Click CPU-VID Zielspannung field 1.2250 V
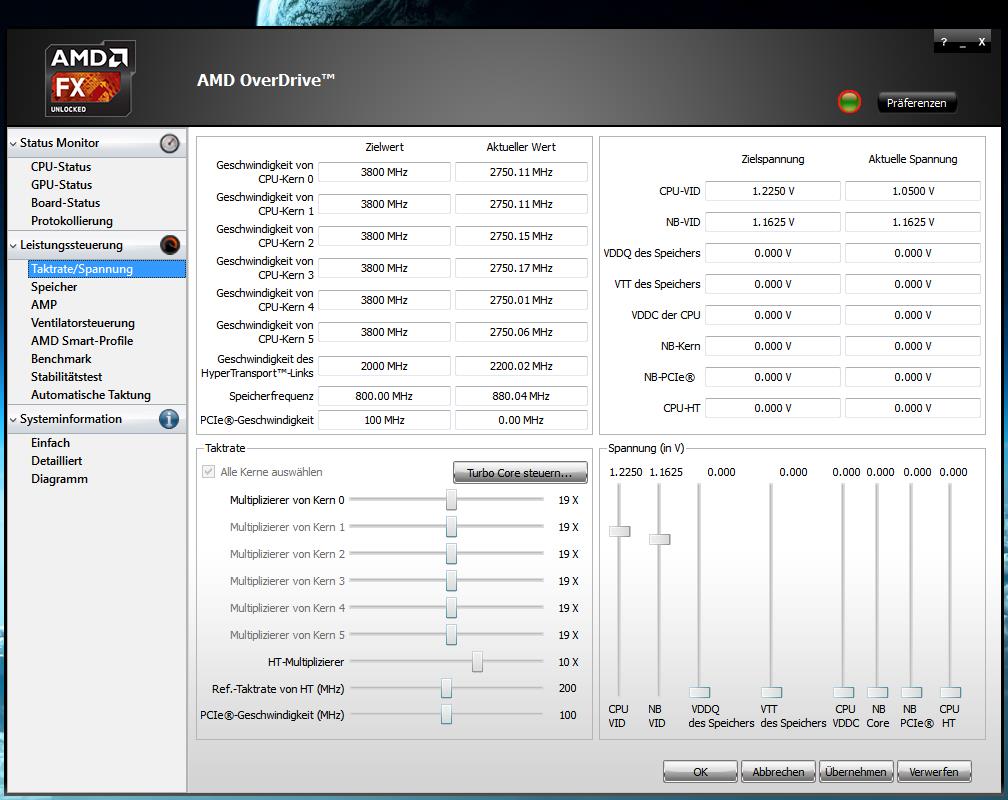 [x=773, y=191]
